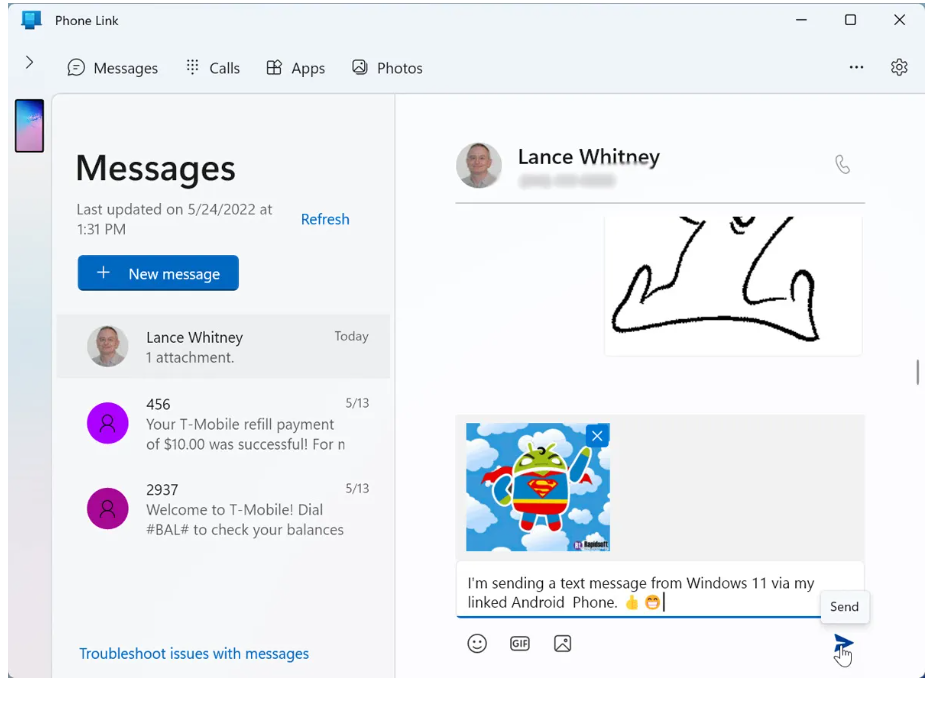Click the 'Messages' heading above the list

point(156,168)
